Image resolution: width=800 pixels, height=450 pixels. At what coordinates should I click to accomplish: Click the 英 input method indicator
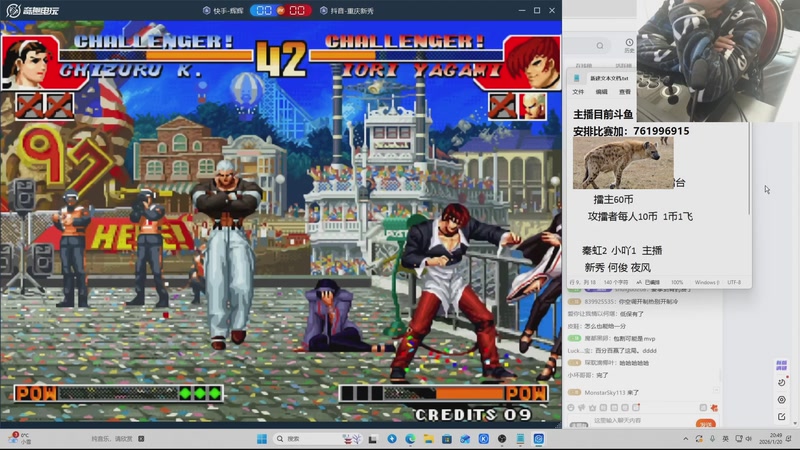(726, 439)
